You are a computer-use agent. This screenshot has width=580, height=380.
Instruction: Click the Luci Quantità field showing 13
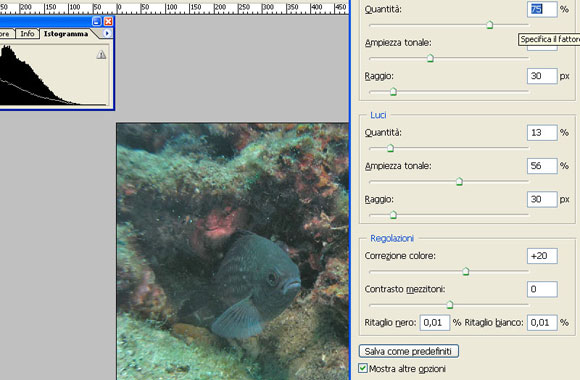coord(542,132)
